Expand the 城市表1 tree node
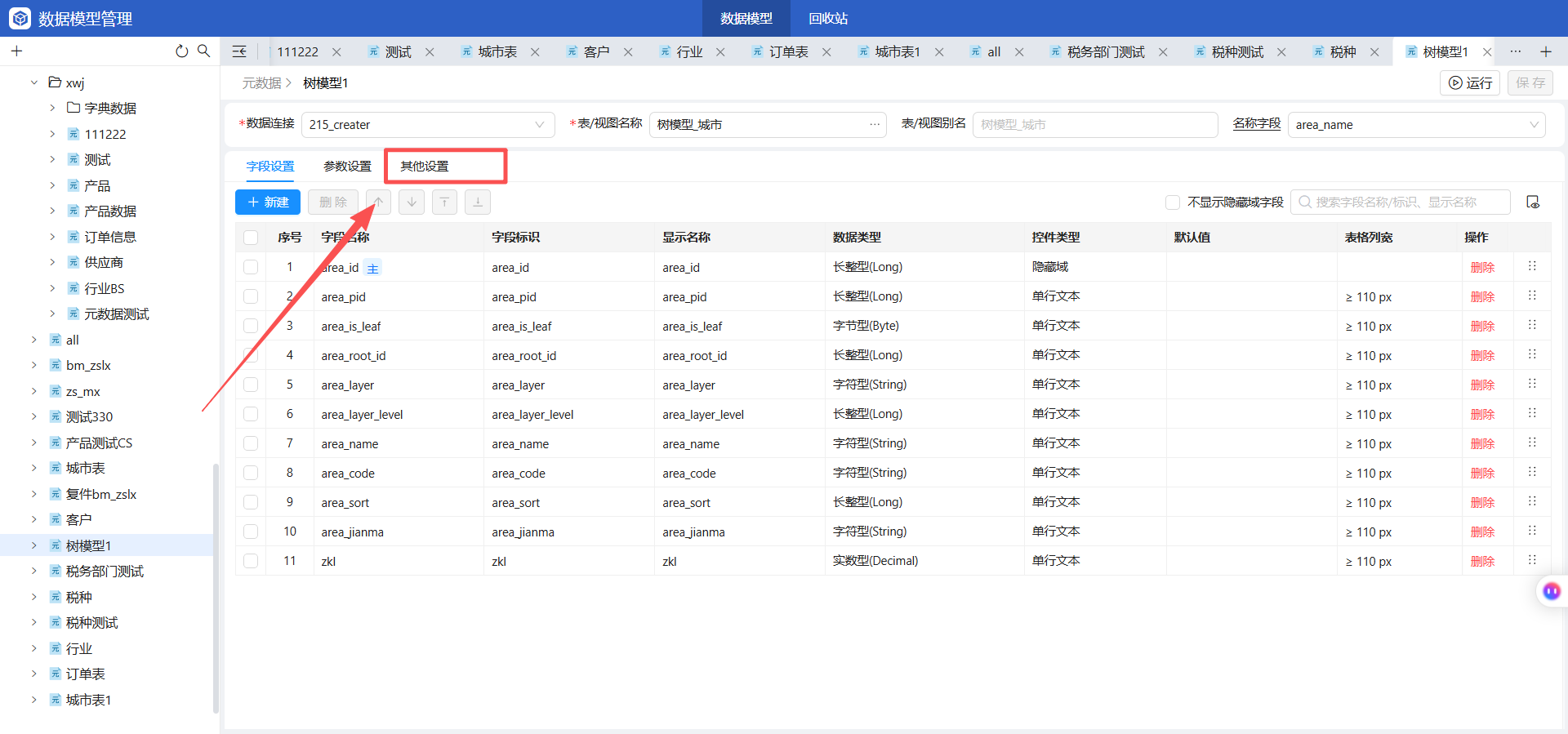This screenshot has width=1568, height=734. click(x=34, y=700)
